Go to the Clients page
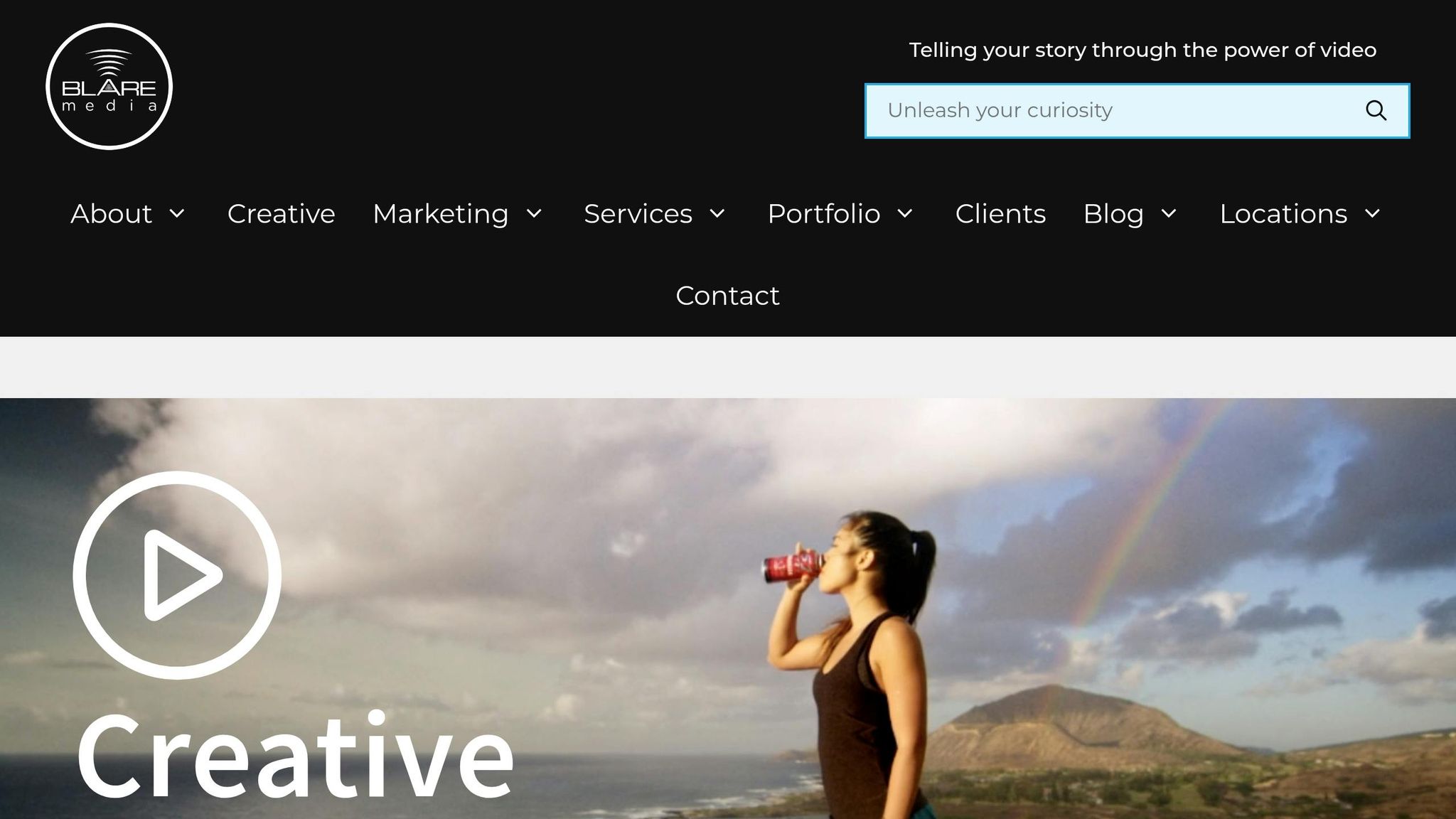1456x819 pixels. click(x=1000, y=213)
